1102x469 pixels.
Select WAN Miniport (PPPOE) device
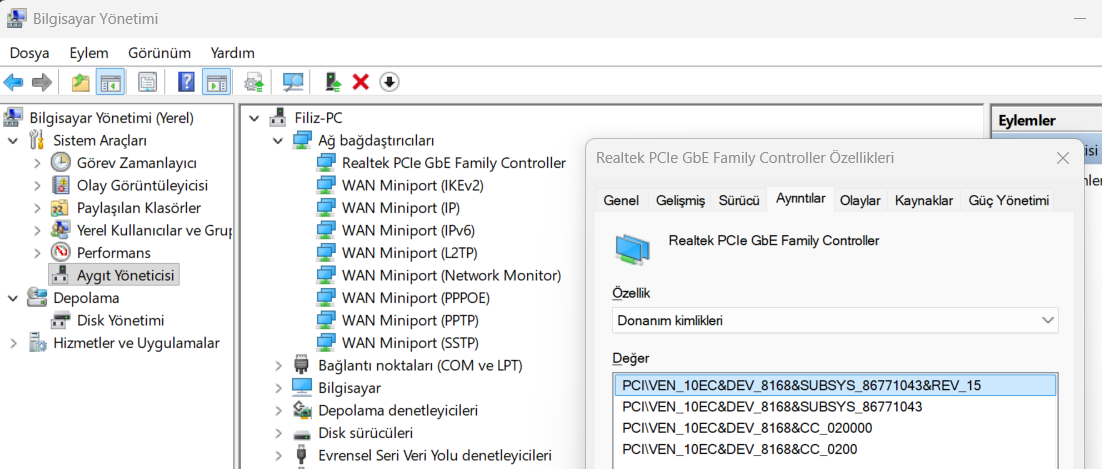415,297
